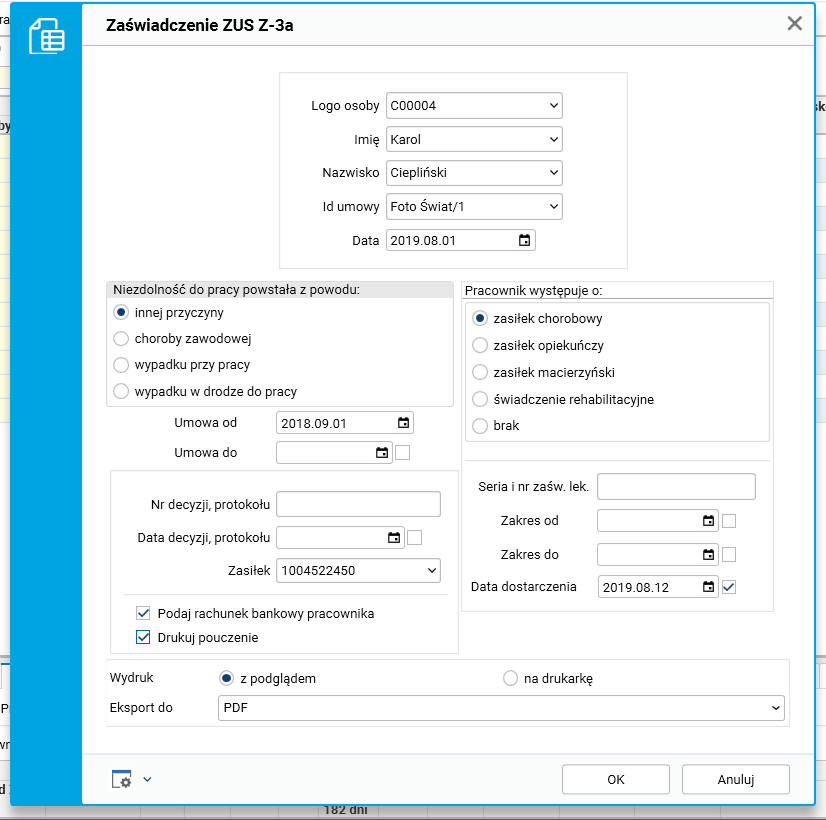
Task: Choose 'na drukarkę' print mode
Action: tap(510, 678)
